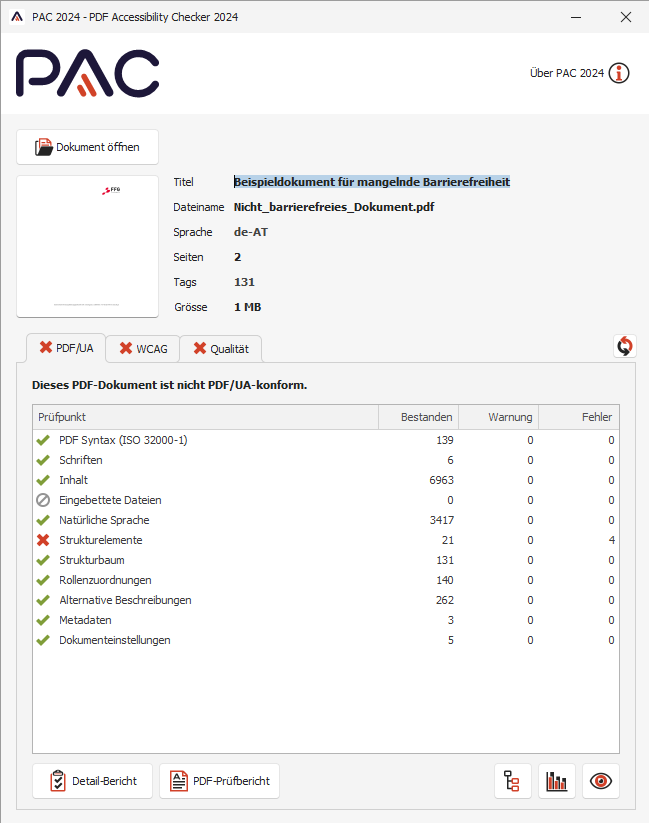Close the PAC 2024 window
Screen dimensions: 649x823
(x=626, y=17)
